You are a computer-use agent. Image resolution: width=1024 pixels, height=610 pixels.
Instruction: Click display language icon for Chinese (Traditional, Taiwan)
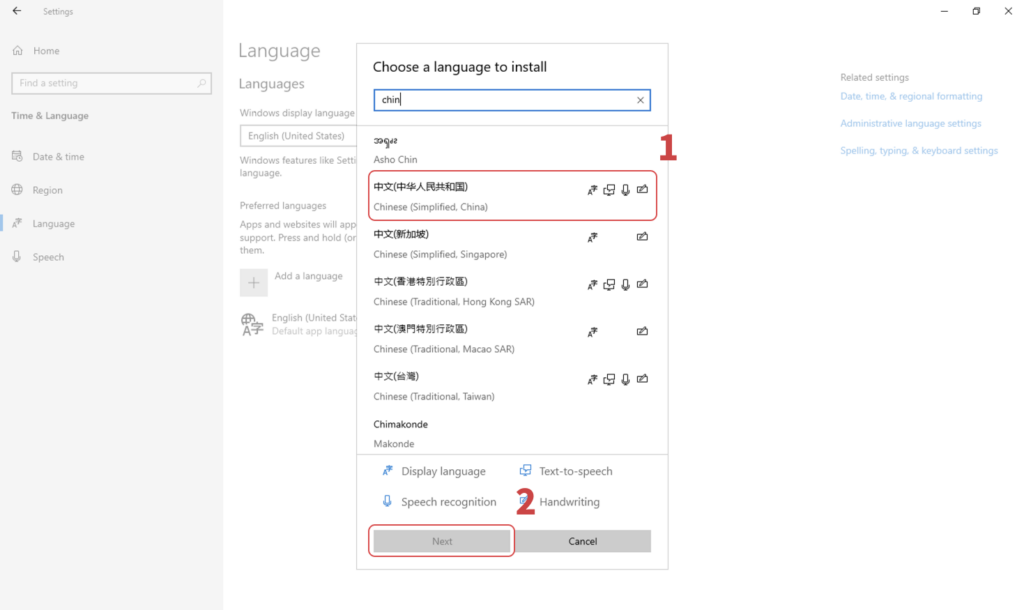point(592,379)
